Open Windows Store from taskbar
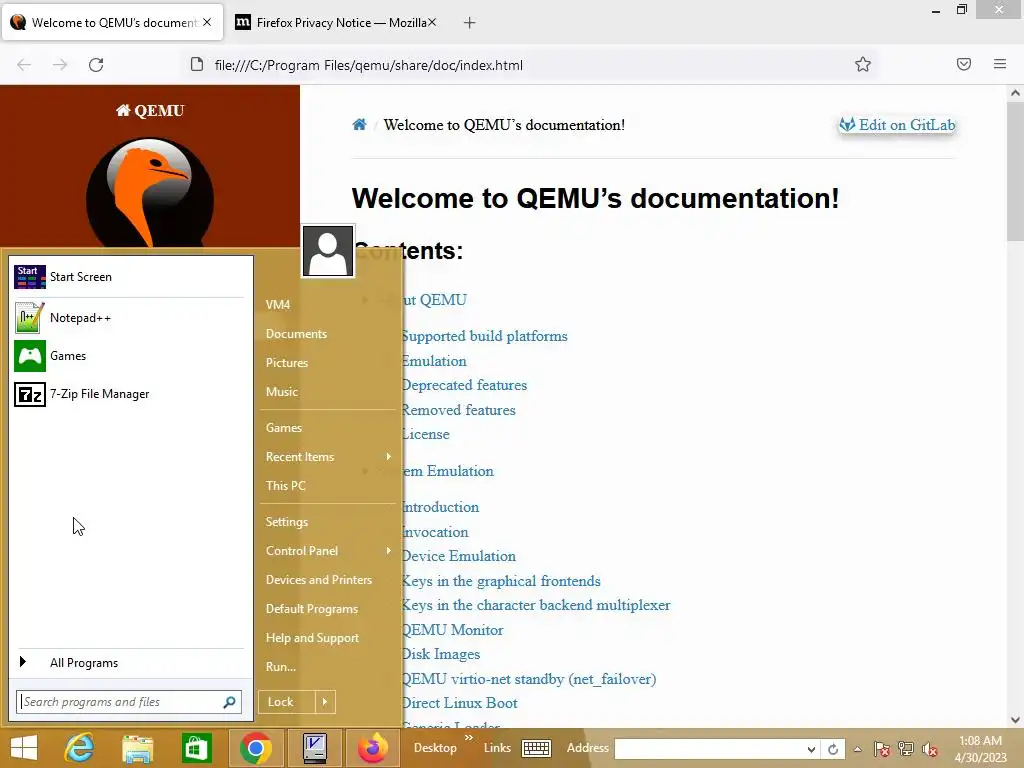This screenshot has width=1024, height=768. point(196,748)
